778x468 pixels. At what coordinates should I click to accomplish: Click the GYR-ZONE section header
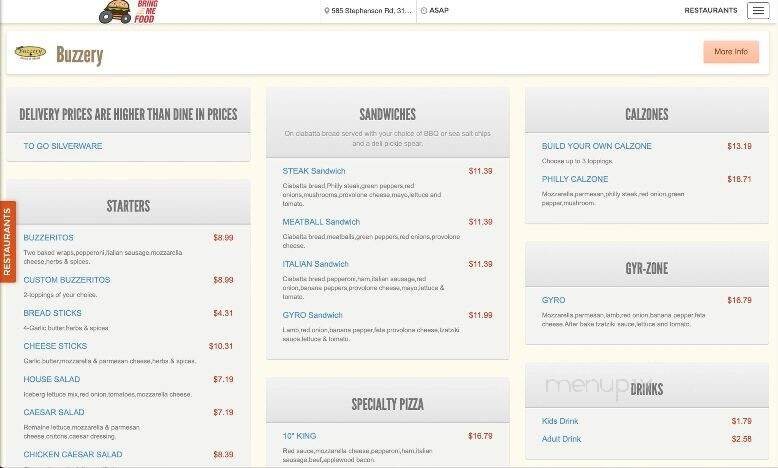tap(647, 268)
